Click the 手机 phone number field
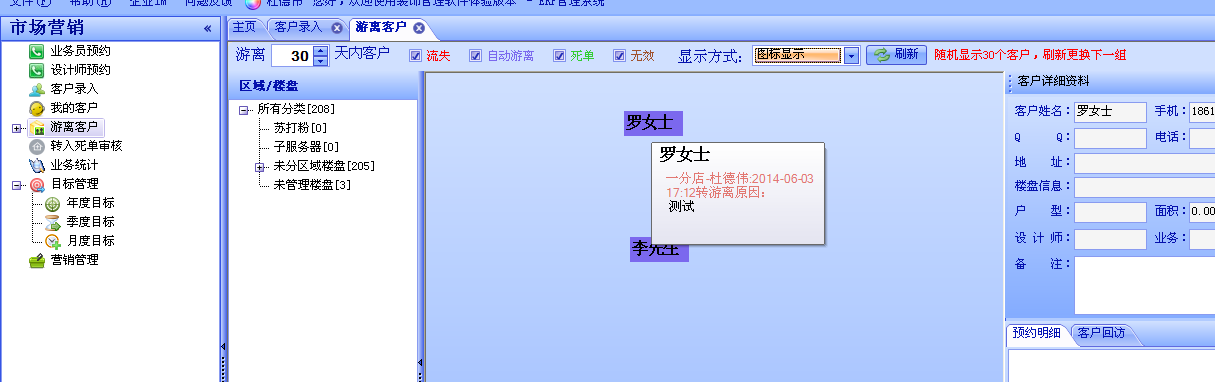This screenshot has width=1215, height=382. [1201, 111]
